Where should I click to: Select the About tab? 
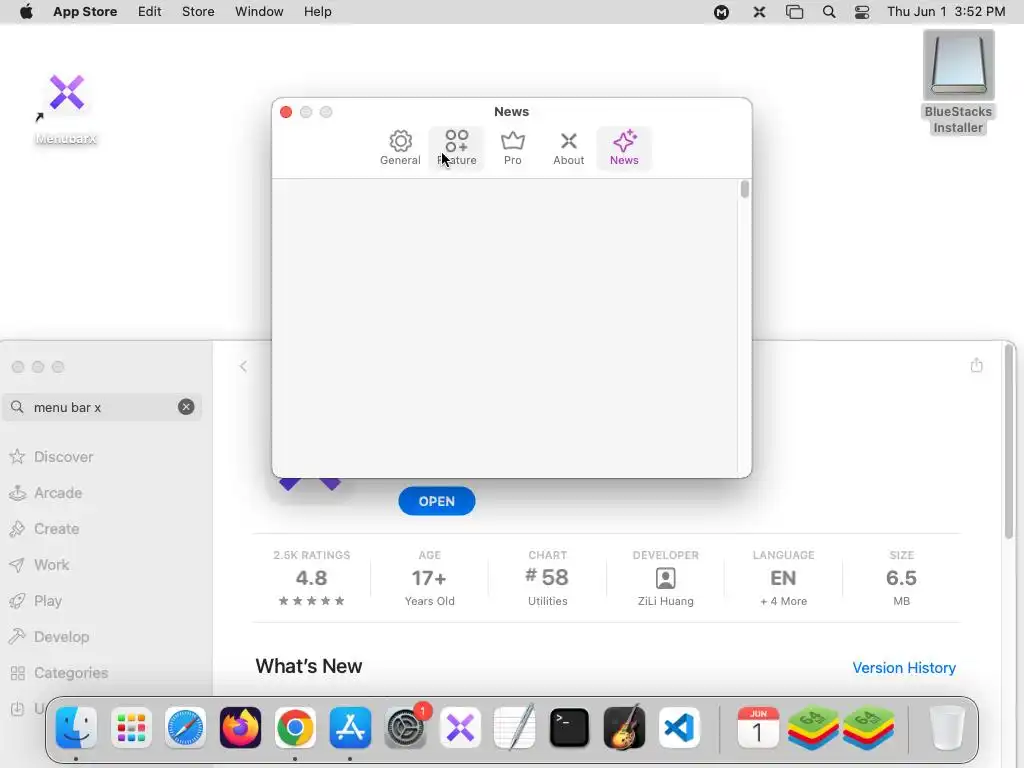[569, 148]
